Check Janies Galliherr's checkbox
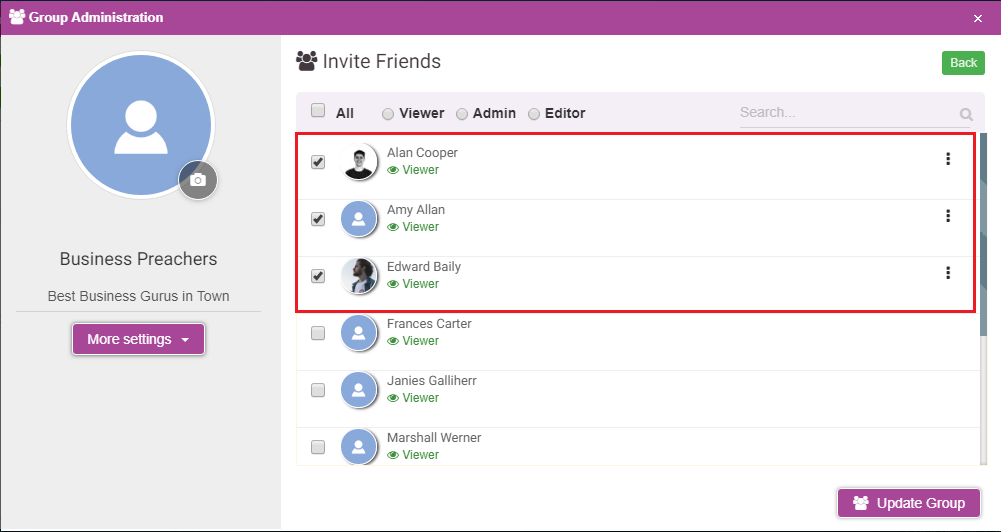Screen dimensions: 1001x532 click(x=318, y=390)
